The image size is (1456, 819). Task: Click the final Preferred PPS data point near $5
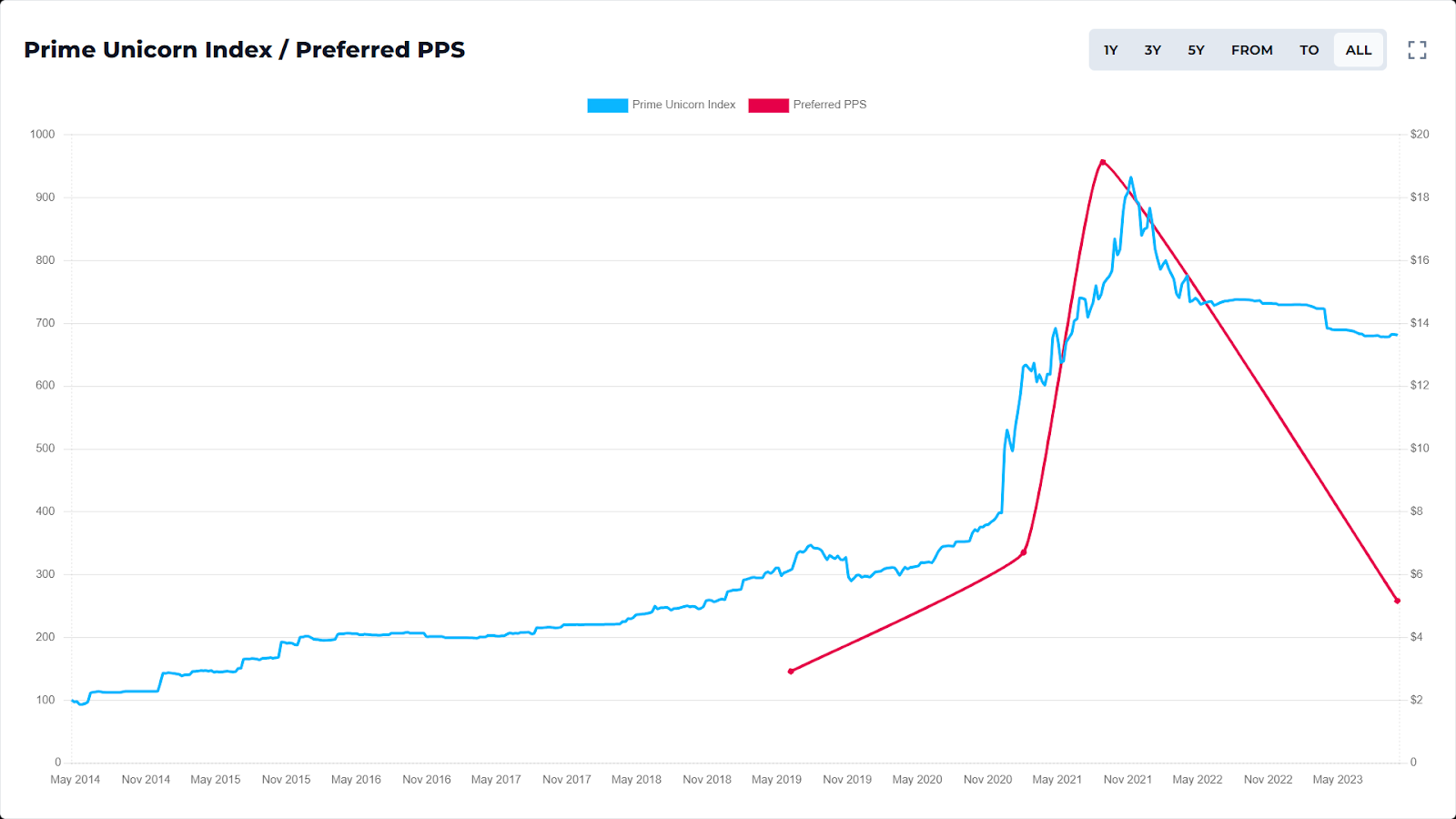(x=1397, y=601)
